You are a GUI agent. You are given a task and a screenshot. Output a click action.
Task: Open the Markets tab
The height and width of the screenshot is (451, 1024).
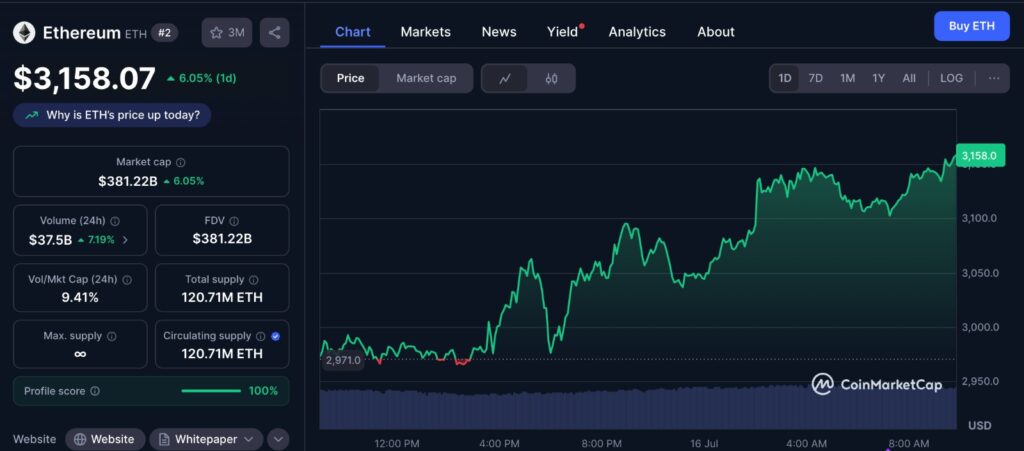click(426, 32)
